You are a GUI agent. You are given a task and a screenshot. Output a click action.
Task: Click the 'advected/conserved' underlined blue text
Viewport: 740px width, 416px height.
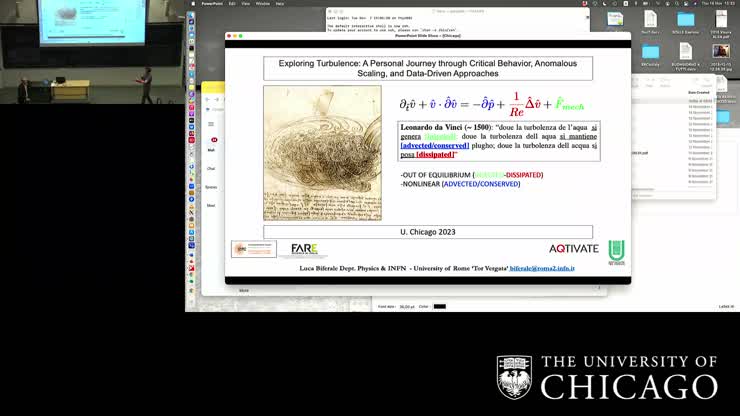[x=430, y=146]
